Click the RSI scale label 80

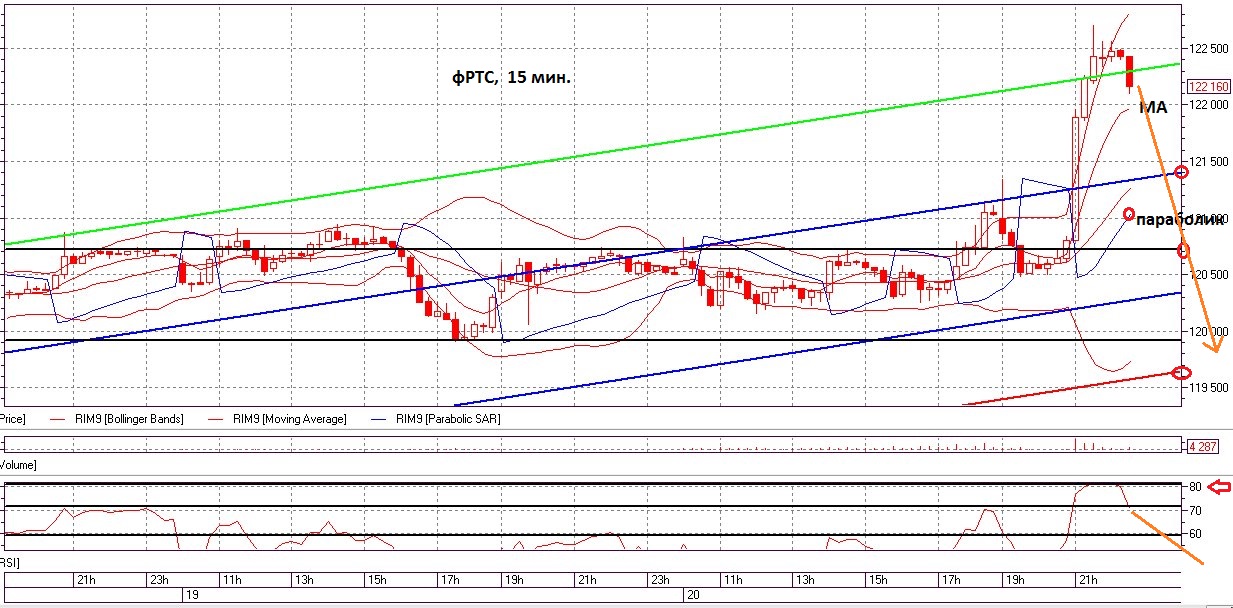pyautogui.click(x=1195, y=487)
